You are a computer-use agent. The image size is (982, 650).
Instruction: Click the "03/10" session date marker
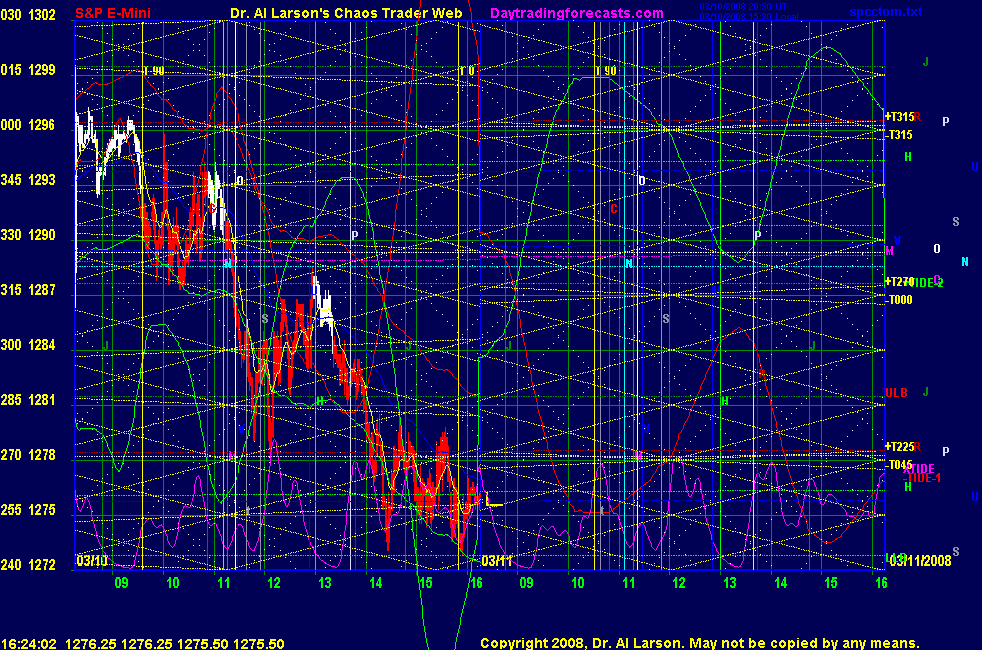pyautogui.click(x=91, y=560)
